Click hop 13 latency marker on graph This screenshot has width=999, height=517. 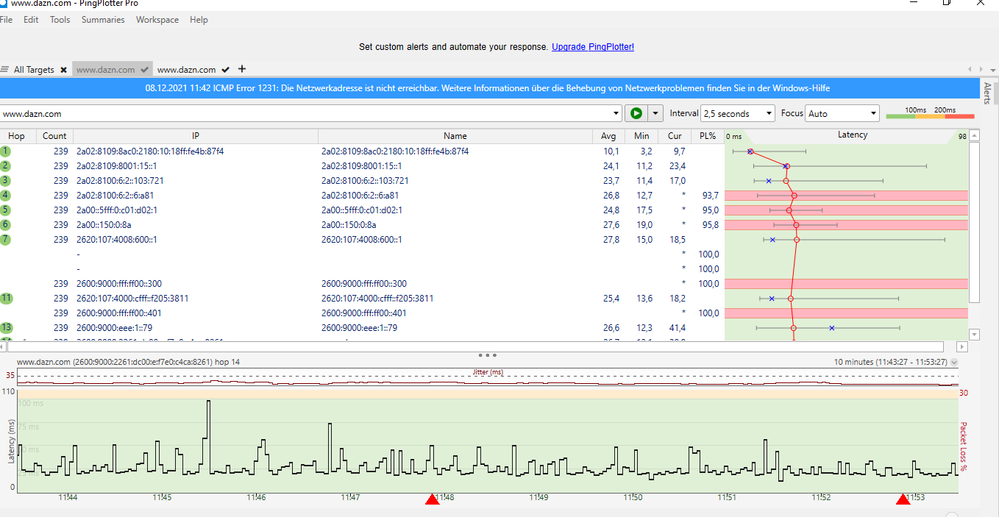coord(794,328)
